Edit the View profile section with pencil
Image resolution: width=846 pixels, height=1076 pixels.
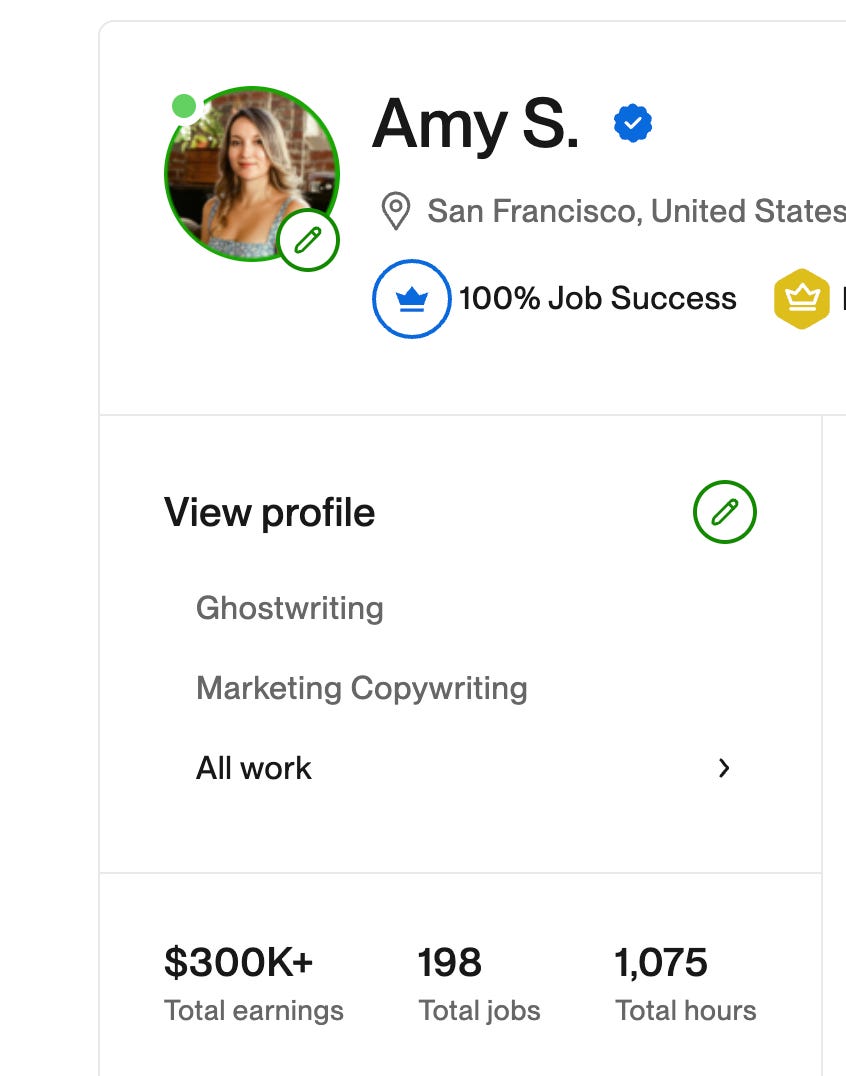pyautogui.click(x=724, y=512)
